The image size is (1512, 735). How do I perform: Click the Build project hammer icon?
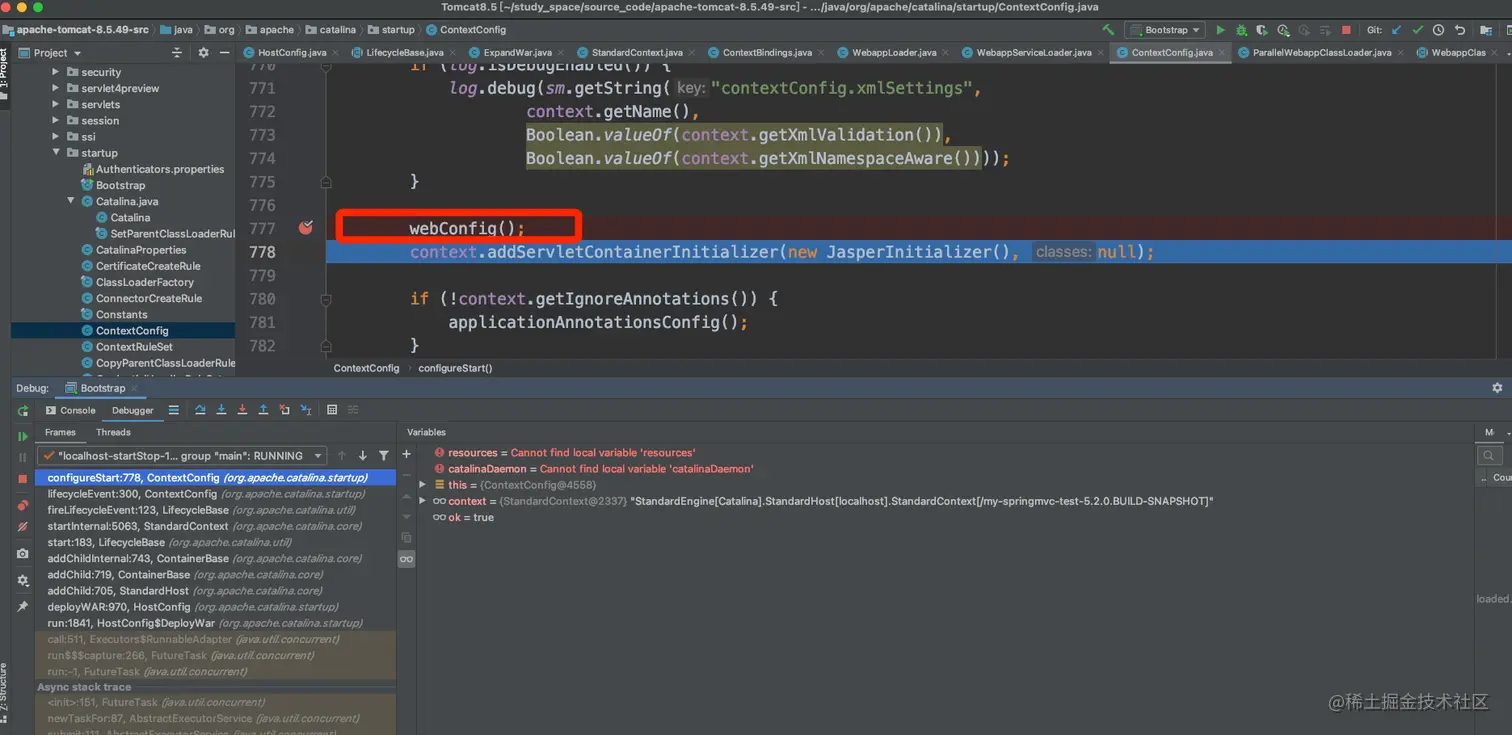pos(1108,30)
